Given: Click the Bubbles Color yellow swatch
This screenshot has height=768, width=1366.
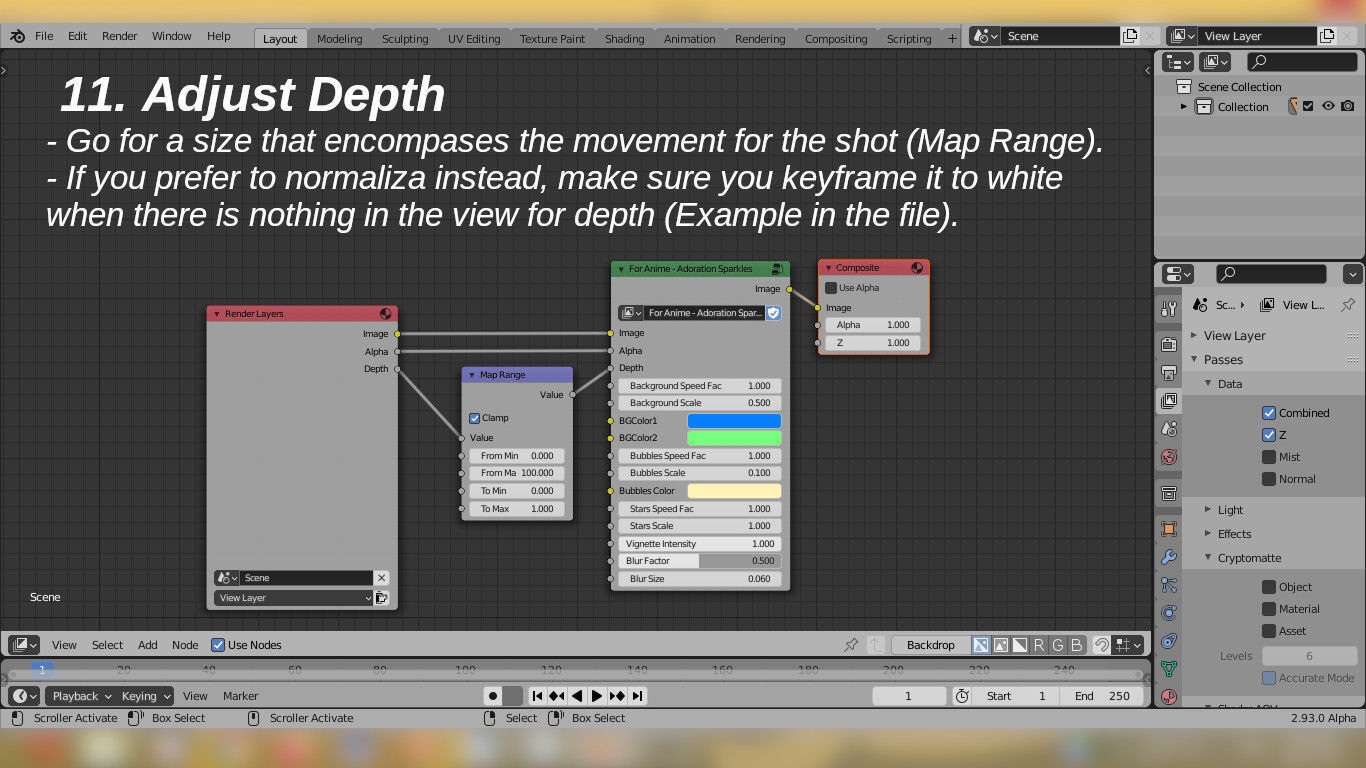Looking at the screenshot, I should pos(734,491).
